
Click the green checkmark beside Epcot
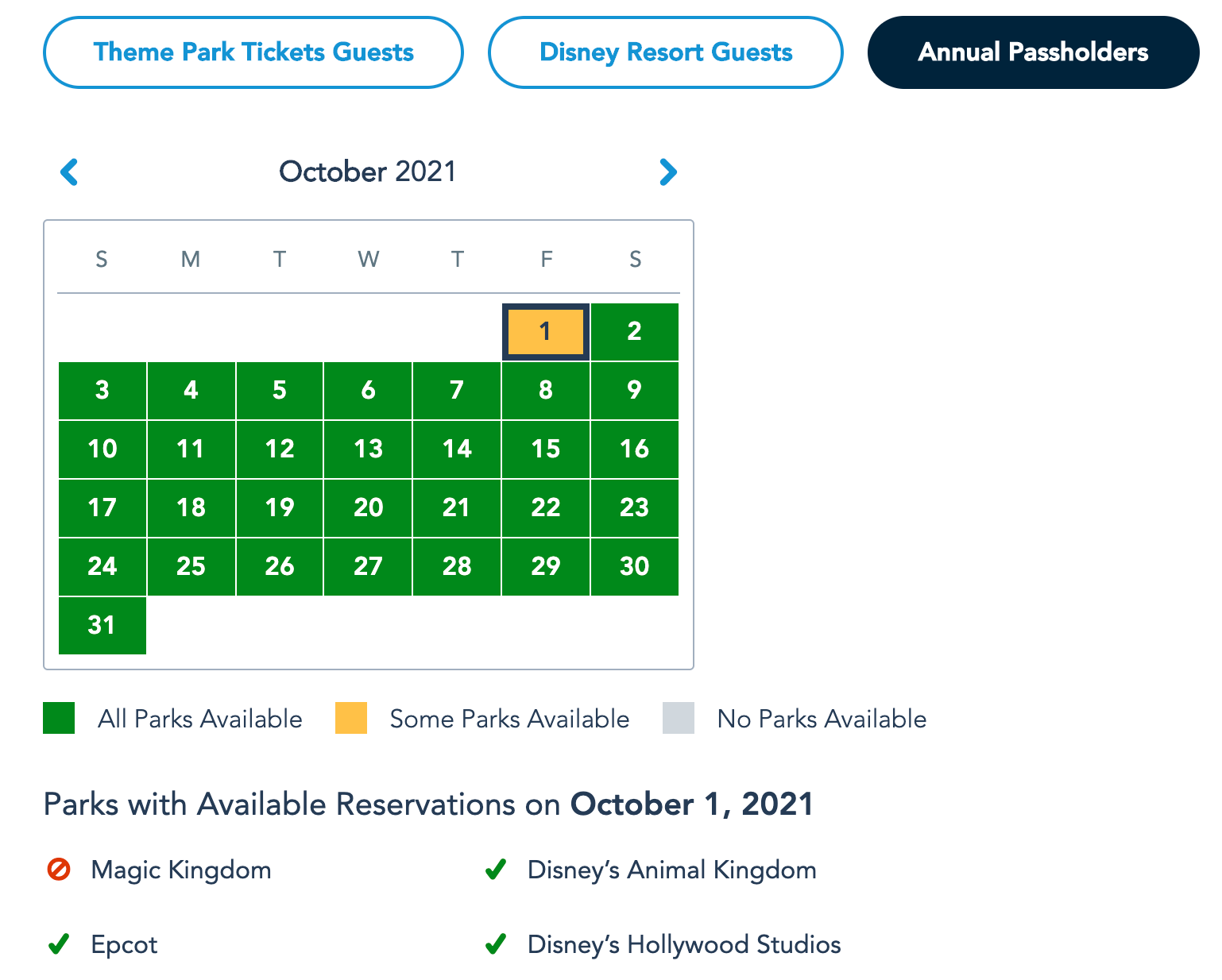click(59, 944)
